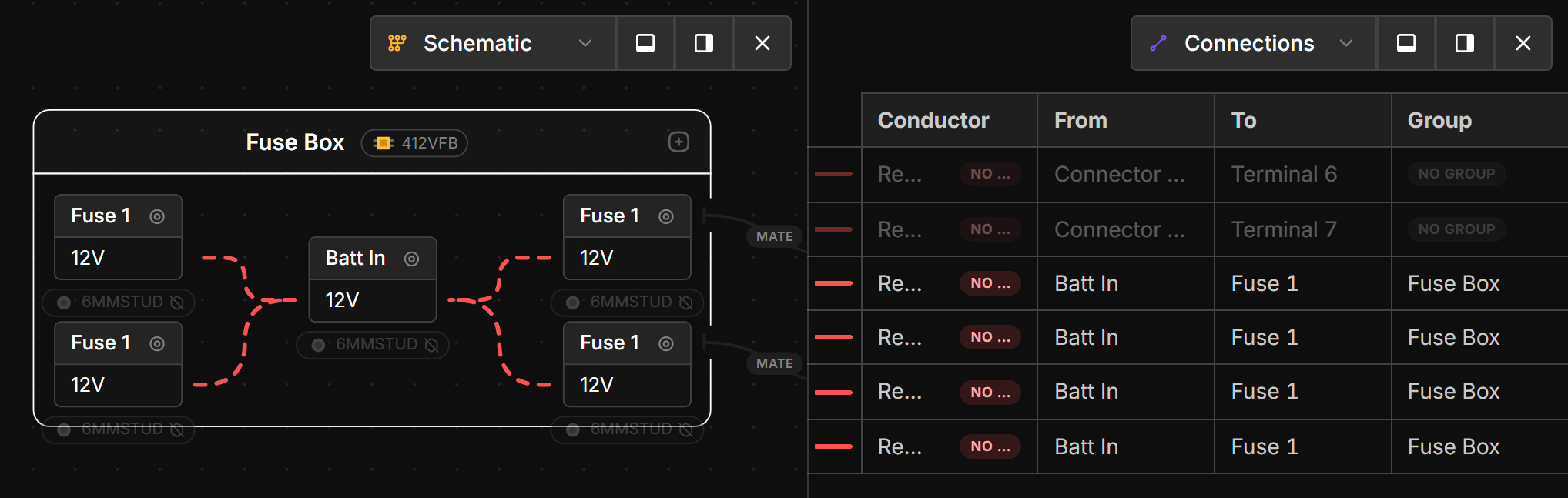Click target icon beside Batt In
The height and width of the screenshot is (498, 1568).
pyautogui.click(x=412, y=259)
